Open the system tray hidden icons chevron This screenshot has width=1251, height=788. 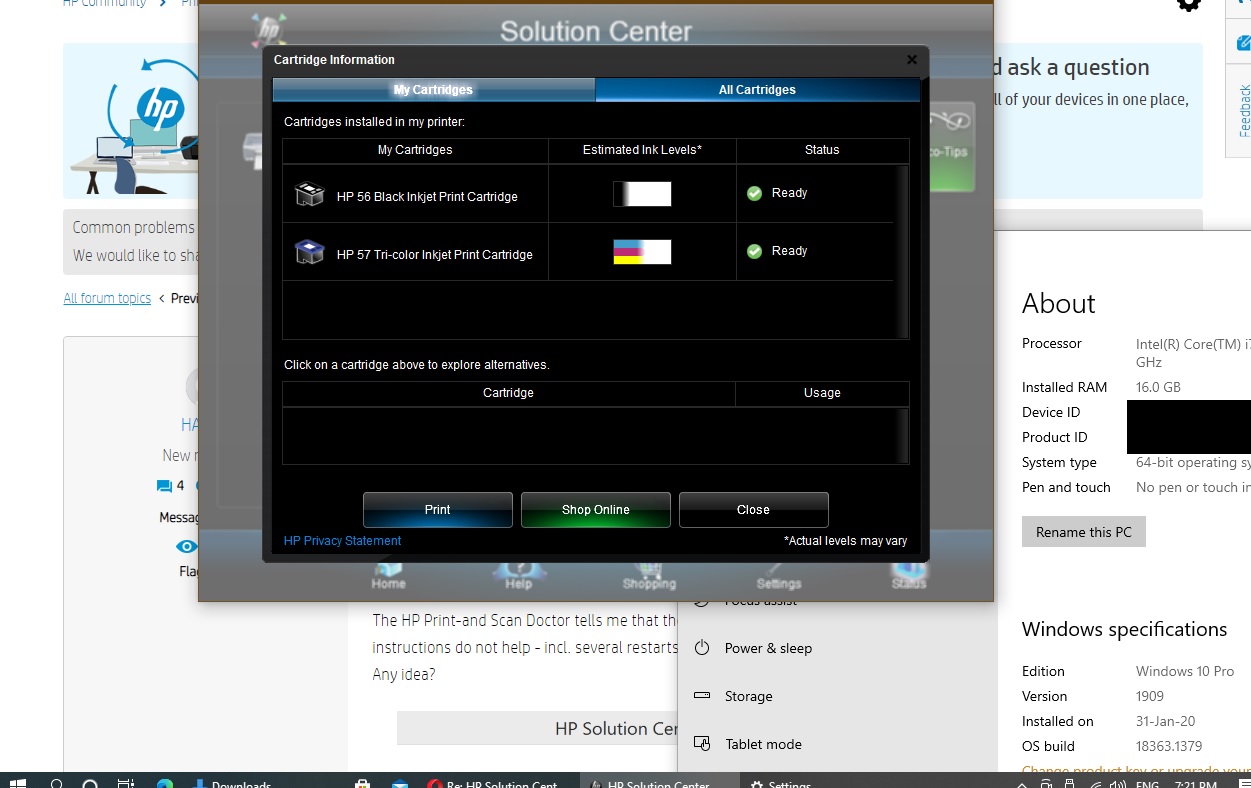[x=1021, y=784]
